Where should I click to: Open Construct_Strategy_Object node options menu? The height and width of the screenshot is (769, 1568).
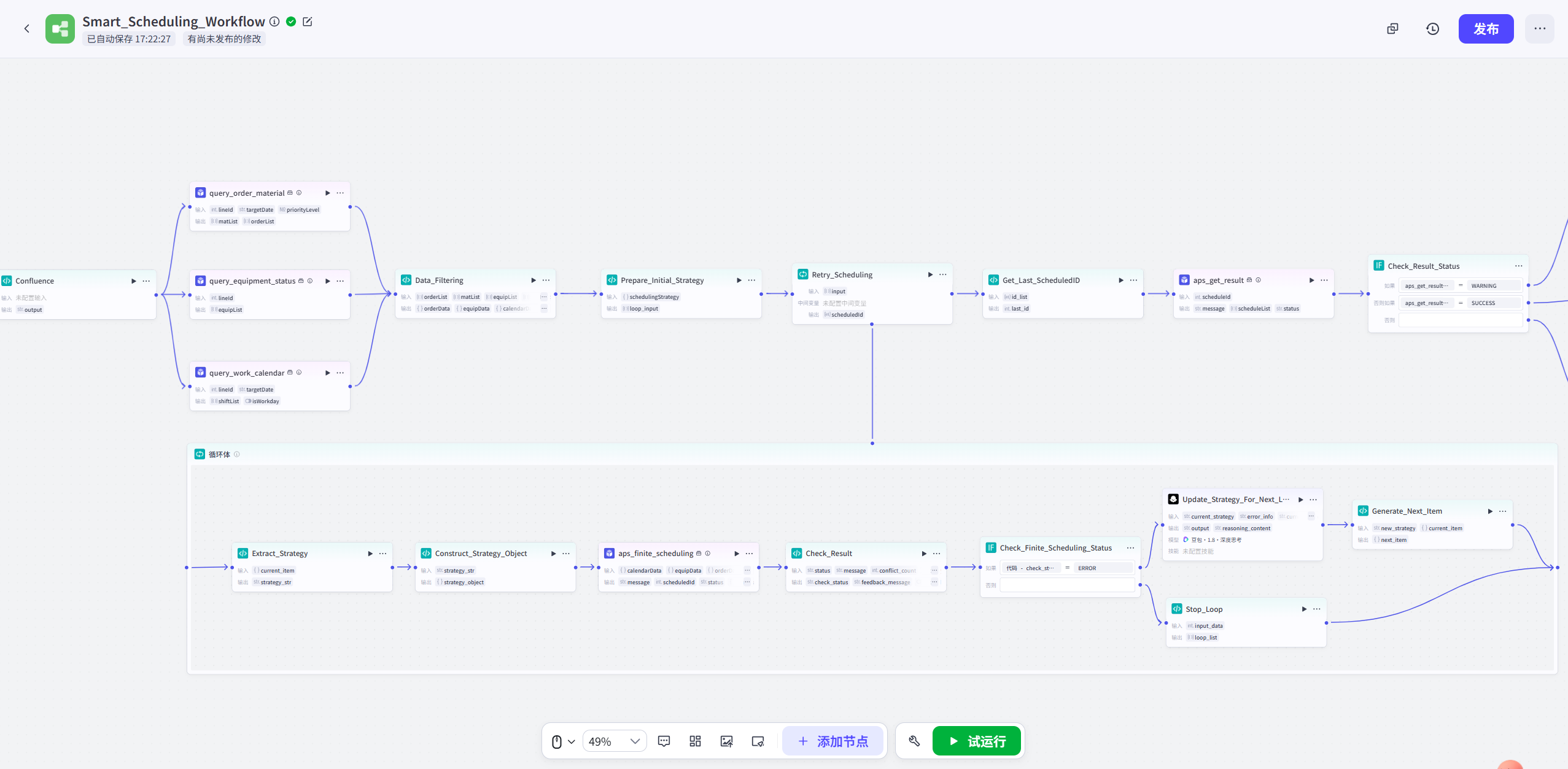[x=566, y=554]
